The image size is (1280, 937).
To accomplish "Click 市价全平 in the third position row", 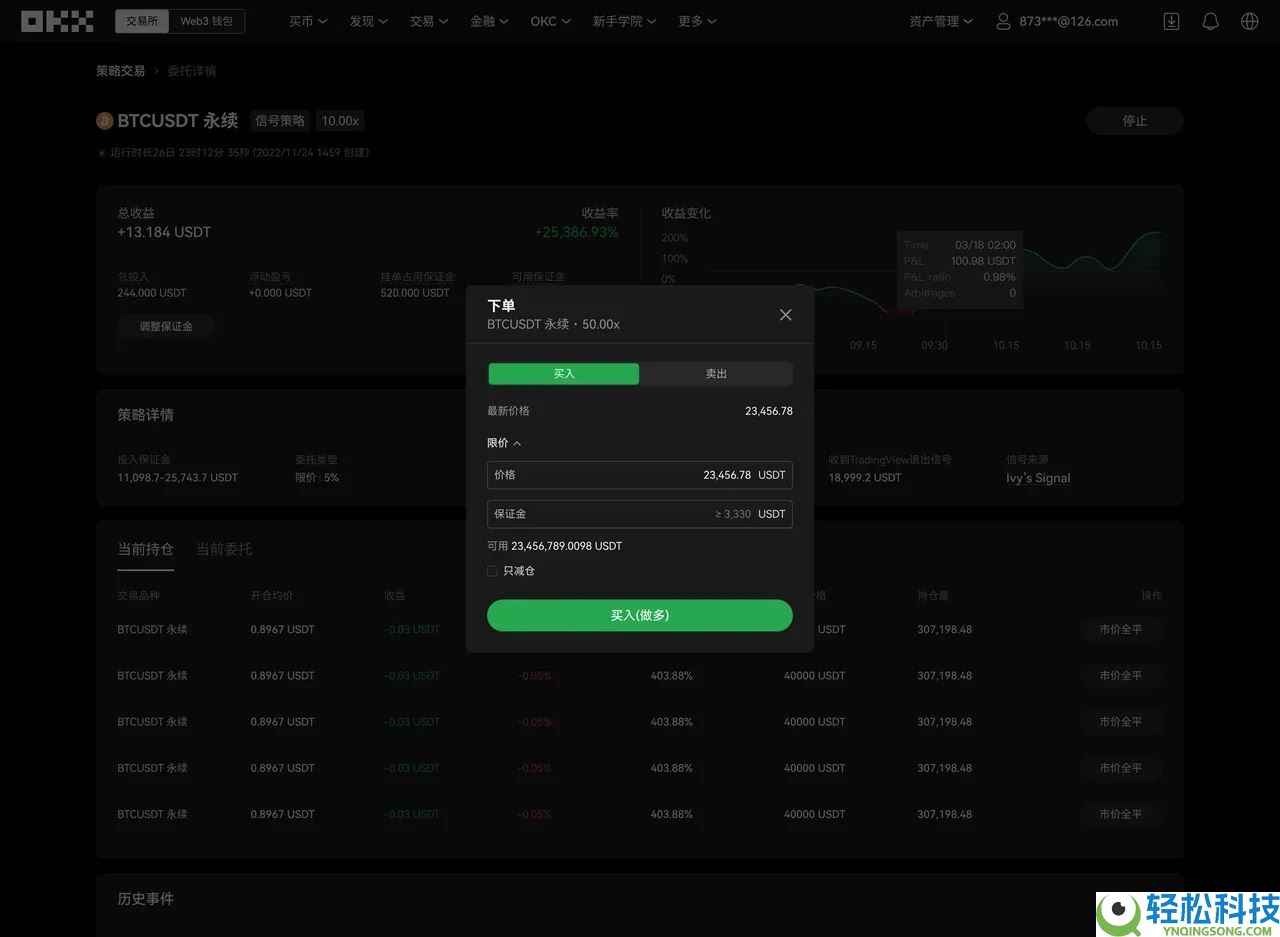I will click(1120, 722).
